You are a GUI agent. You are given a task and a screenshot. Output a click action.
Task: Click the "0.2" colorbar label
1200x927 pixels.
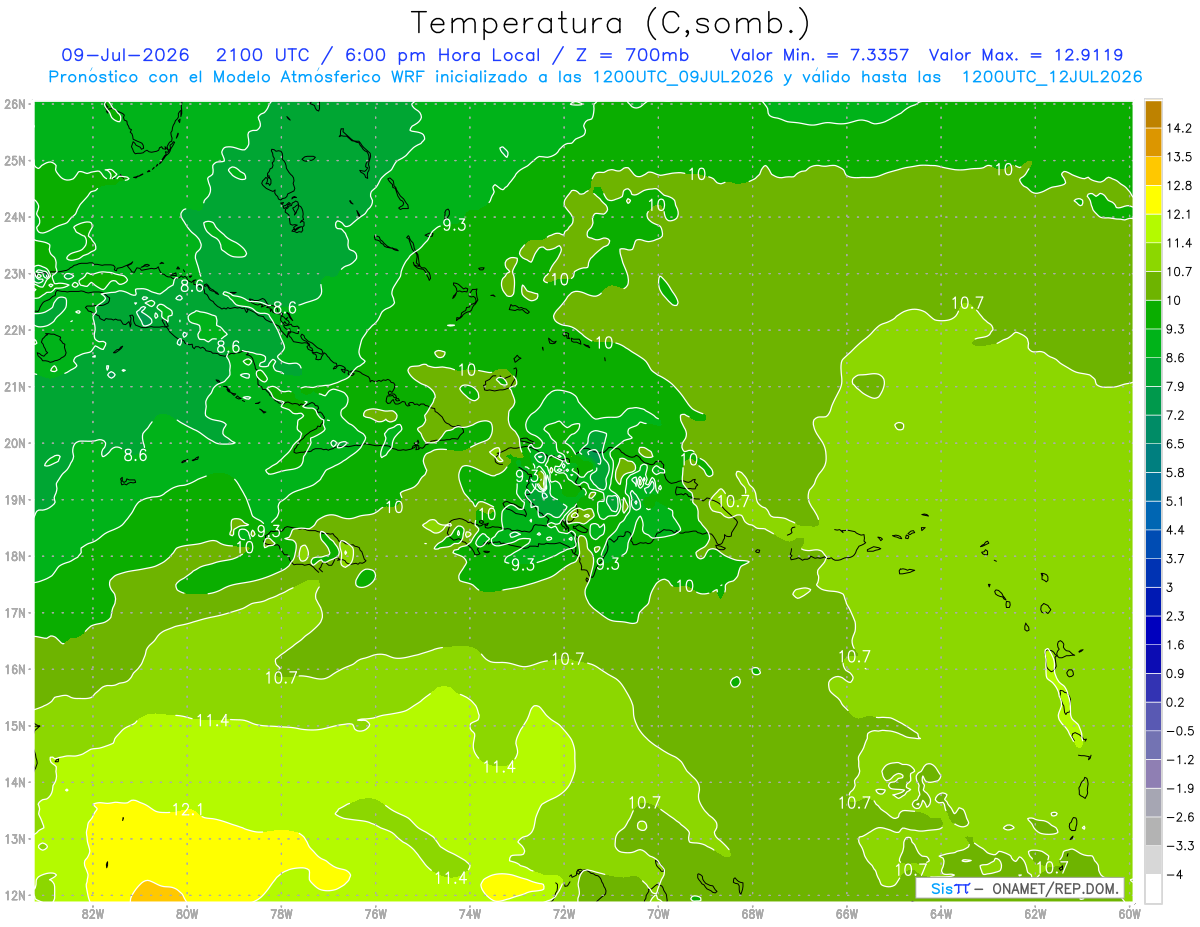[1175, 701]
